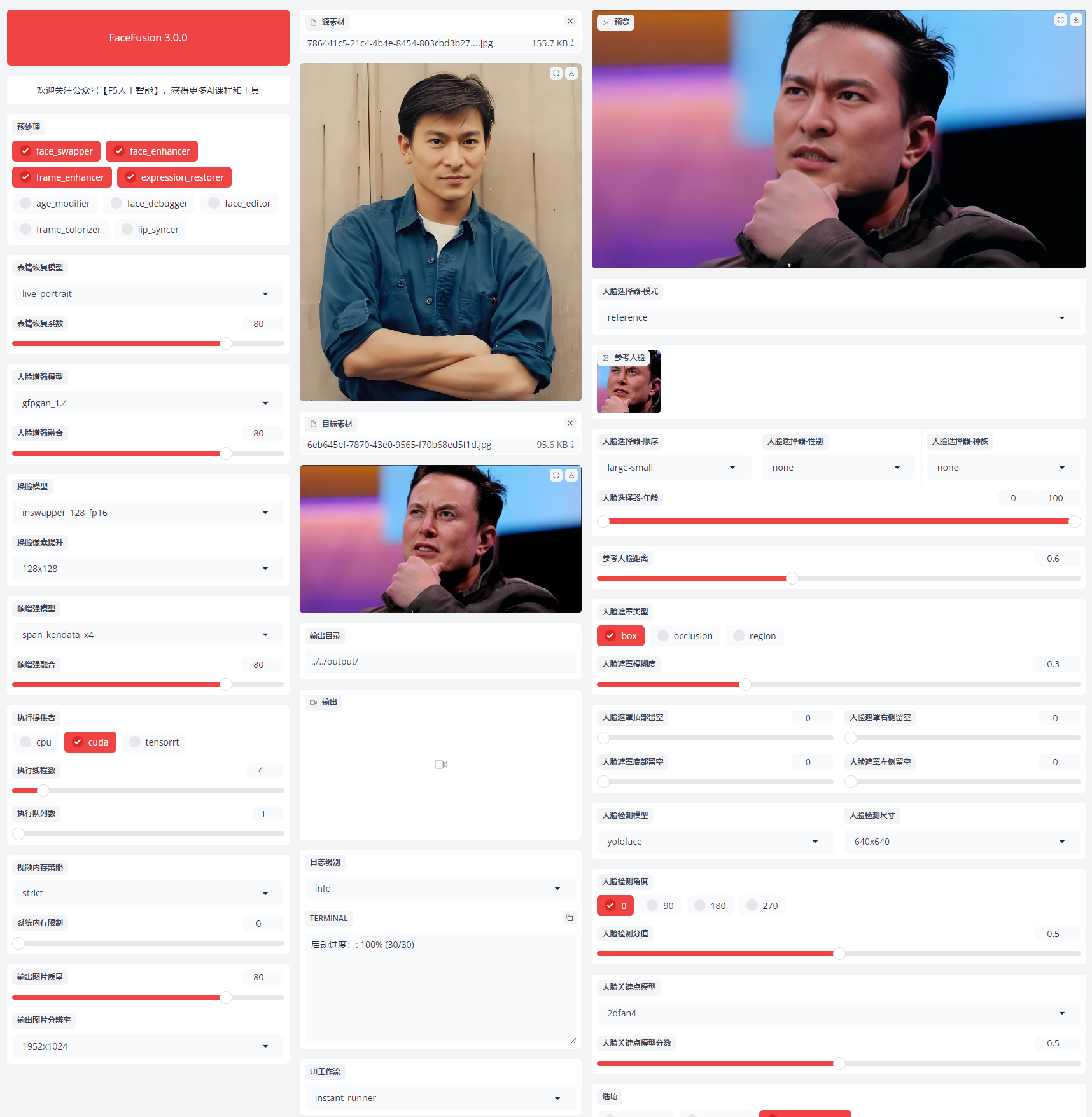This screenshot has width=1092, height=1117.
Task: Remove the 源素材 source file
Action: point(570,22)
